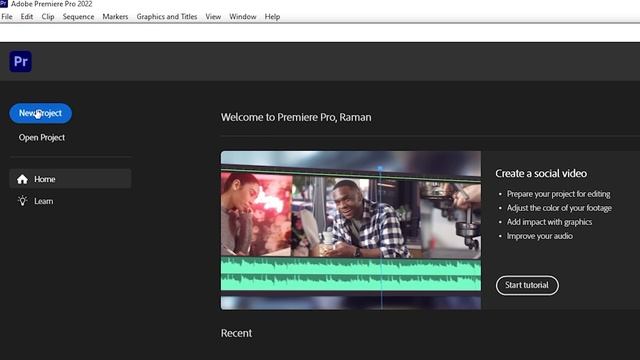The height and width of the screenshot is (360, 640).
Task: Open the Window menu
Action: [243, 17]
